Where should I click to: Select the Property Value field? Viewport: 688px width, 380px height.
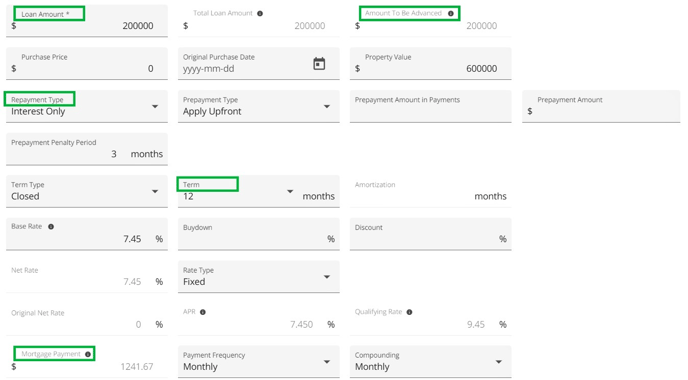[430, 64]
